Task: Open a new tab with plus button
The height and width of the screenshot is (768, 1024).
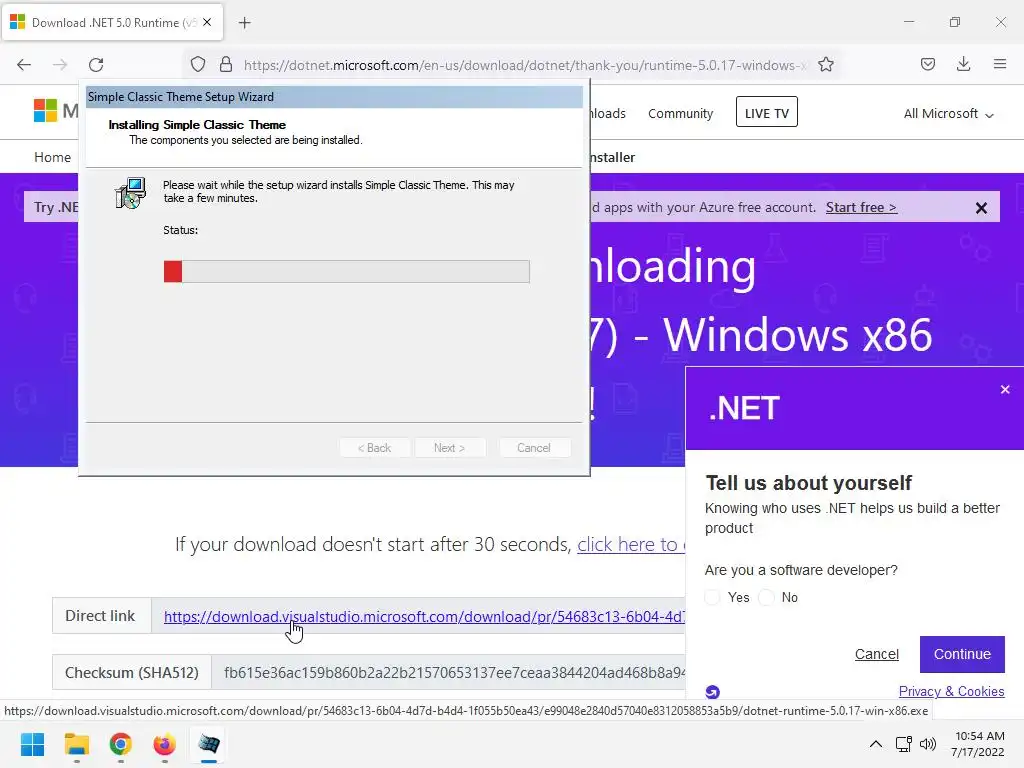Action: click(244, 23)
